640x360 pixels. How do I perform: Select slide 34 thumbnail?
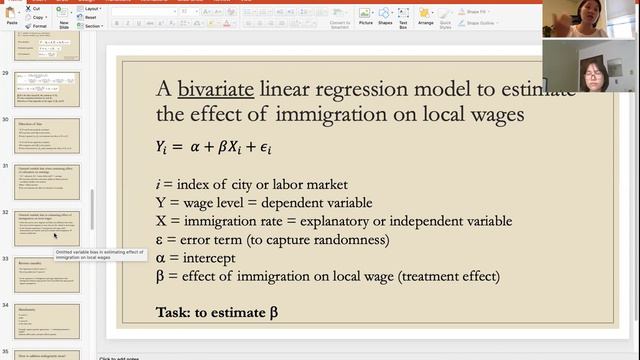(x=47, y=321)
